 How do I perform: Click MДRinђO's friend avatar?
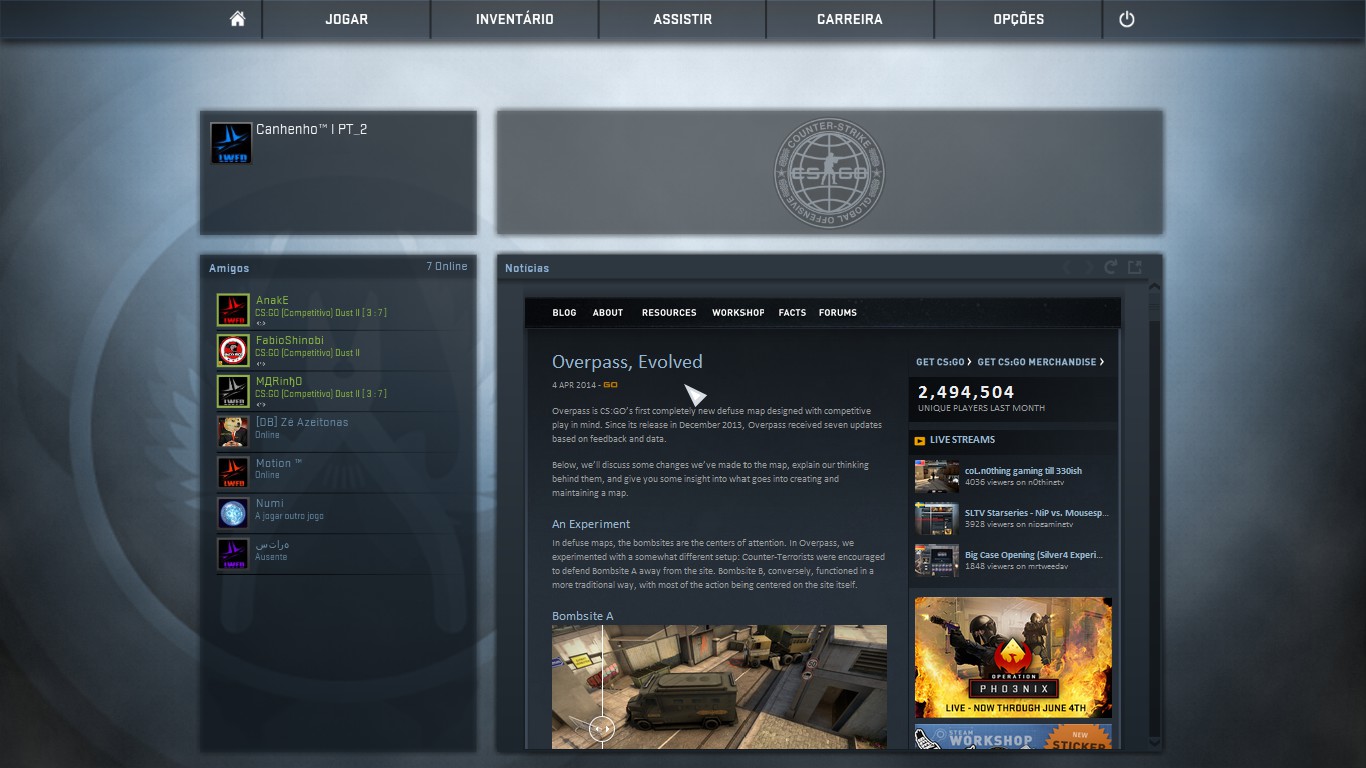[233, 391]
